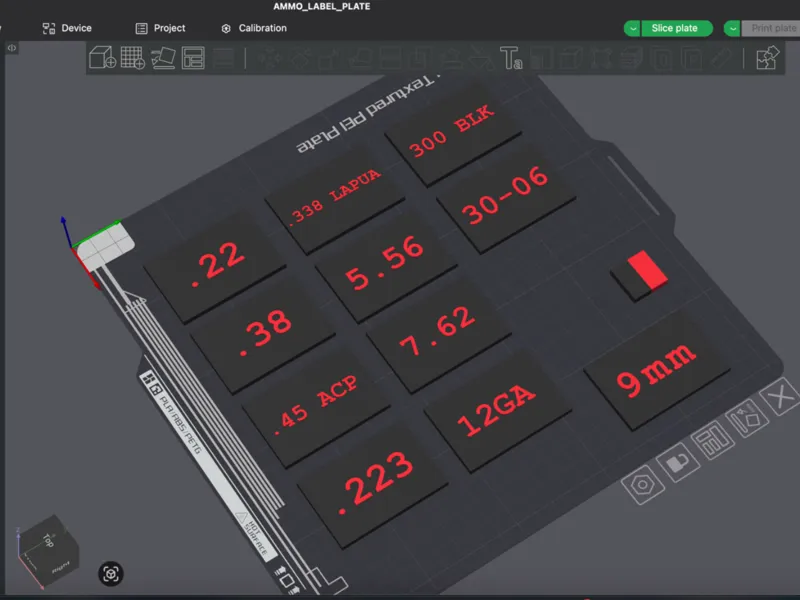Select the .38 label object
The image size is (800, 600).
click(263, 335)
